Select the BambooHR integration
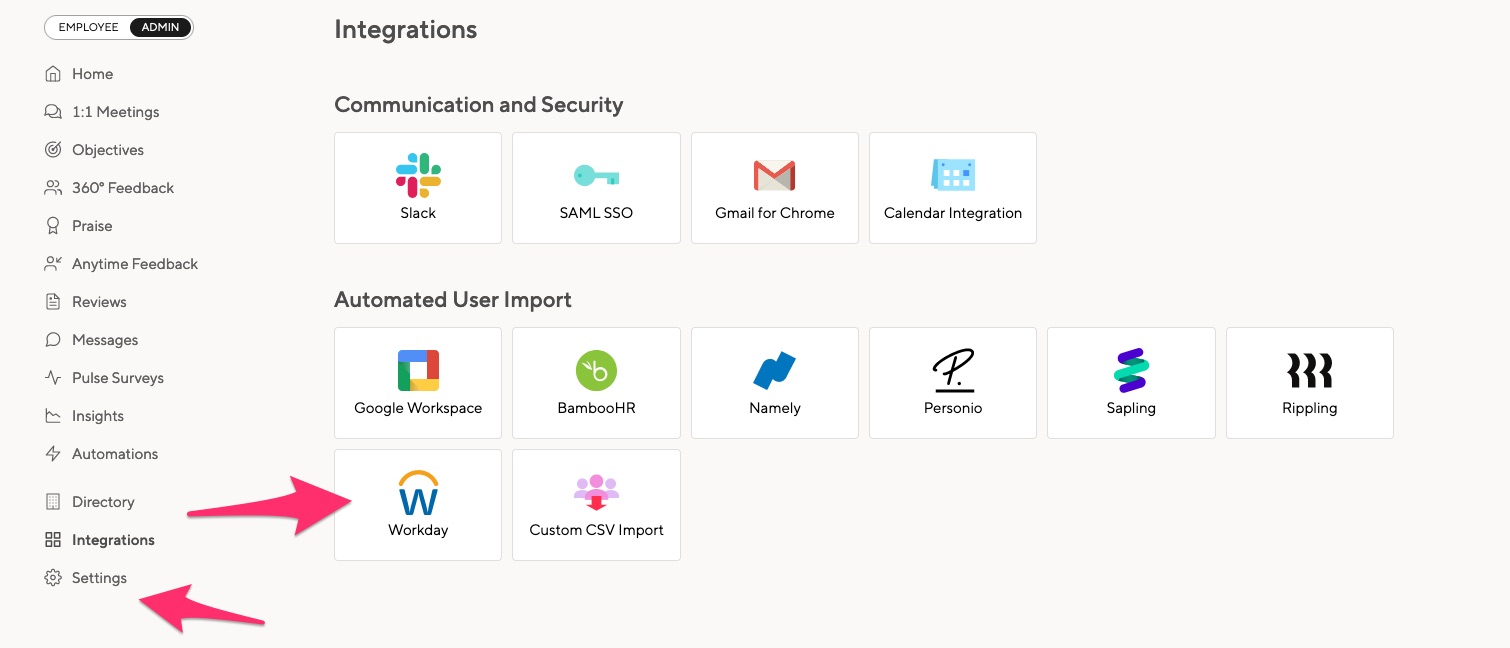1510x648 pixels. pos(595,382)
